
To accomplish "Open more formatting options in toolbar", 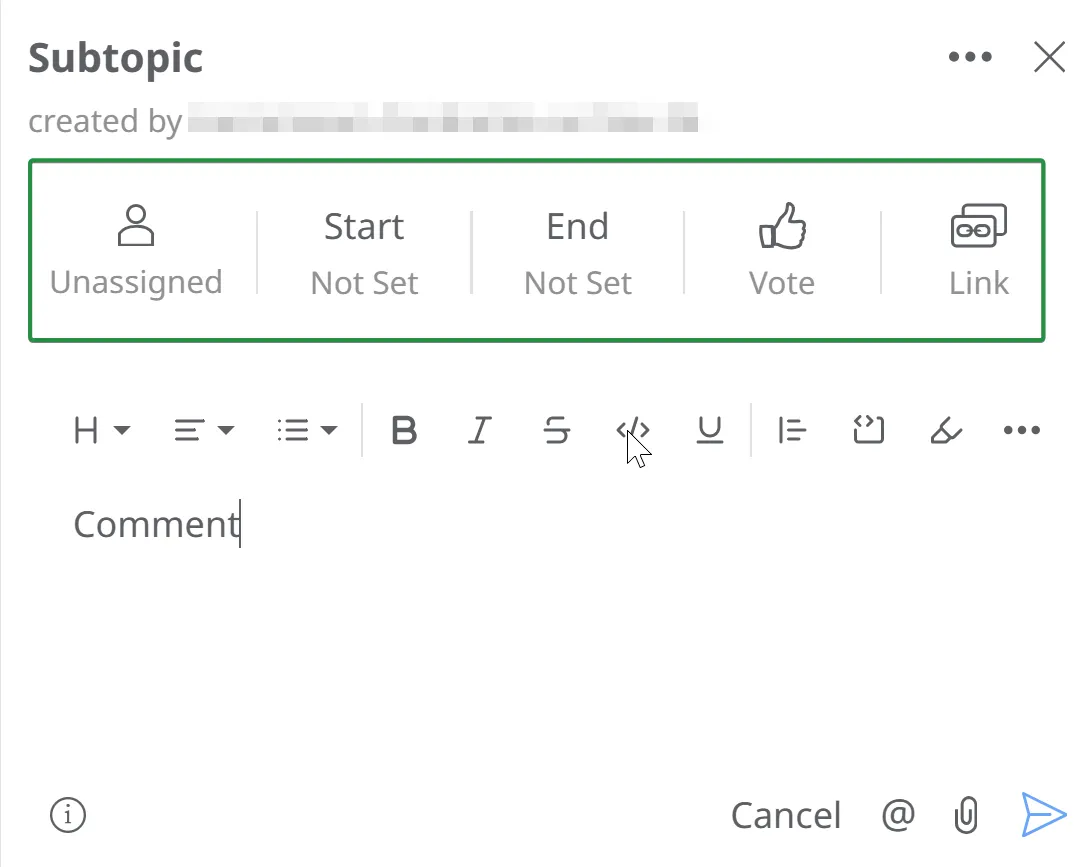I will (x=1021, y=431).
